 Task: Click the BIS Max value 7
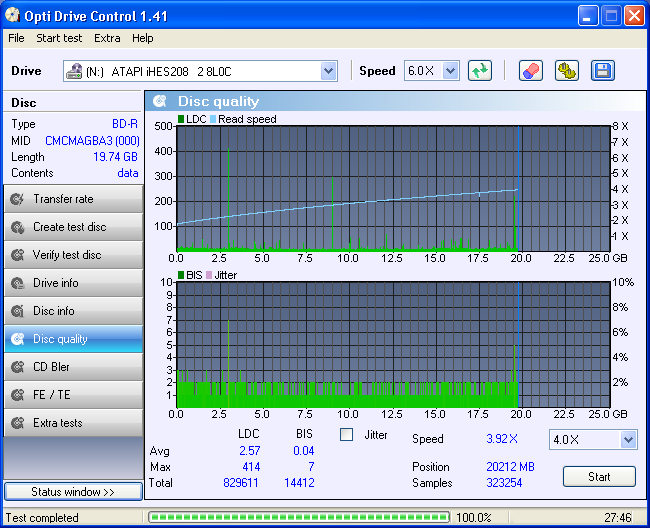pos(311,467)
